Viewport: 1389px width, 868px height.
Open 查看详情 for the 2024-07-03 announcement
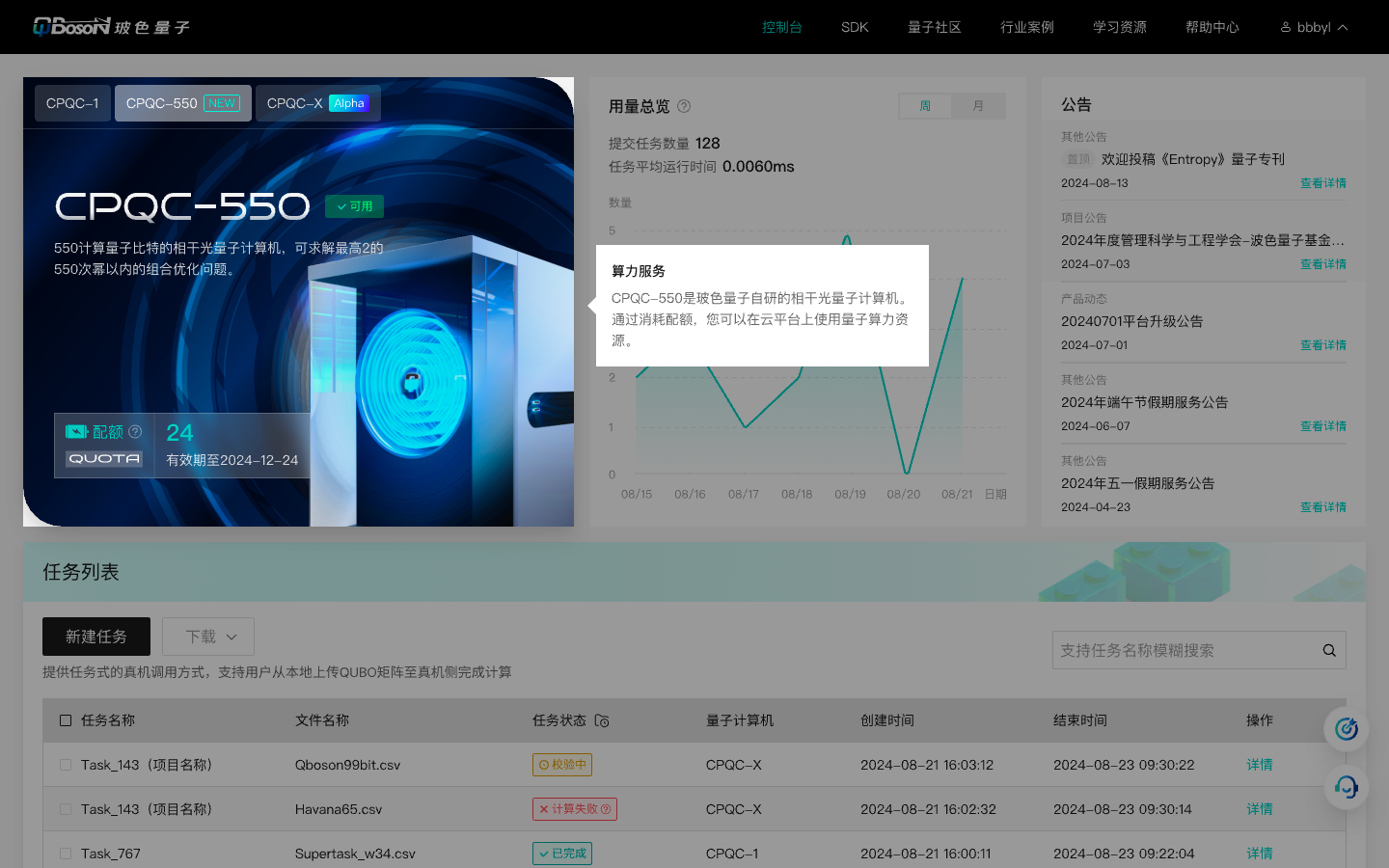click(x=1323, y=264)
